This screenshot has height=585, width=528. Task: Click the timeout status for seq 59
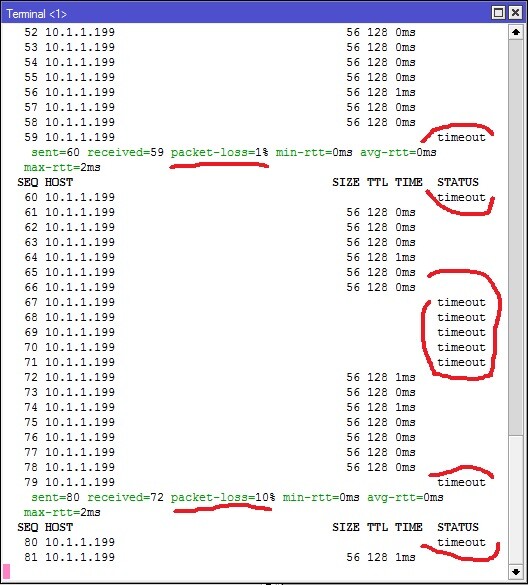pyautogui.click(x=461, y=137)
